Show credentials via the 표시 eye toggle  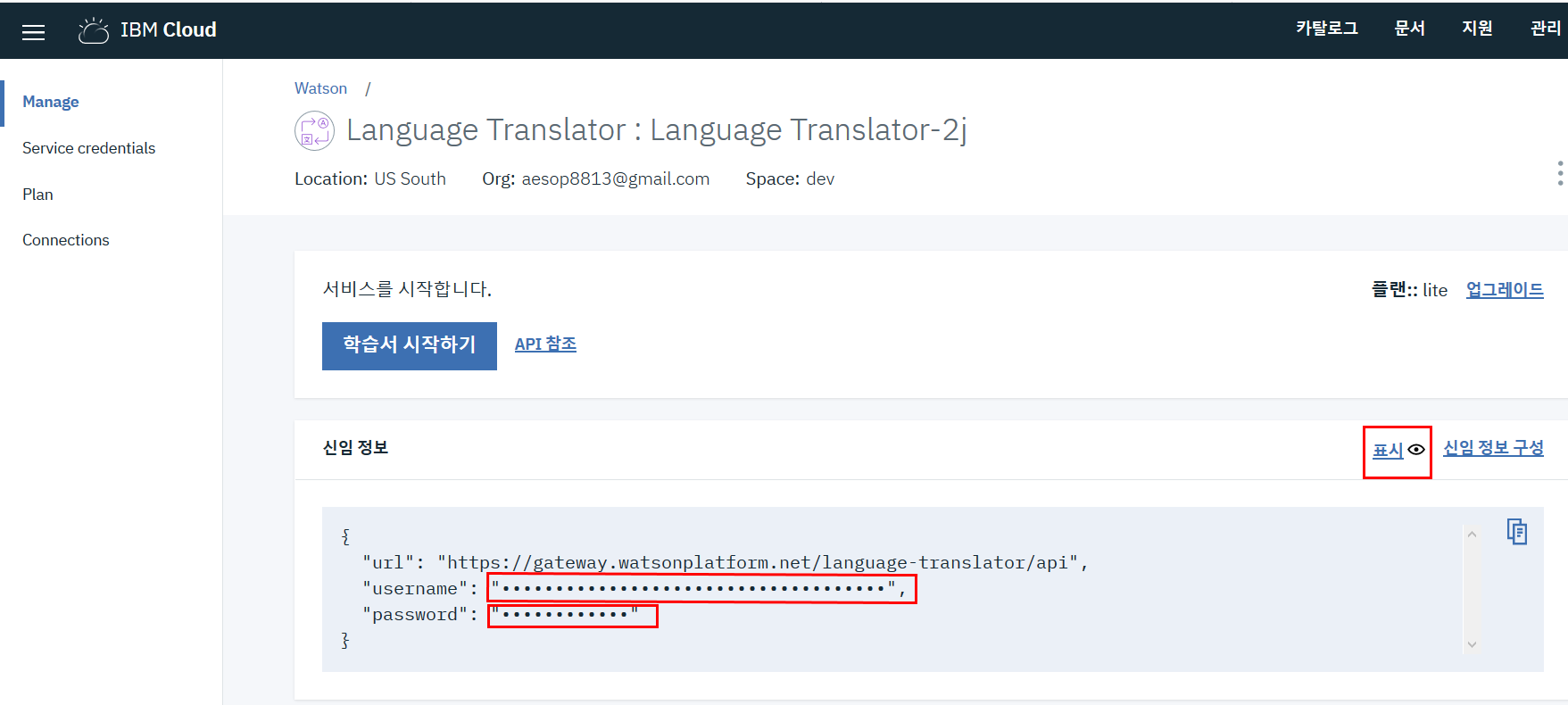1398,451
